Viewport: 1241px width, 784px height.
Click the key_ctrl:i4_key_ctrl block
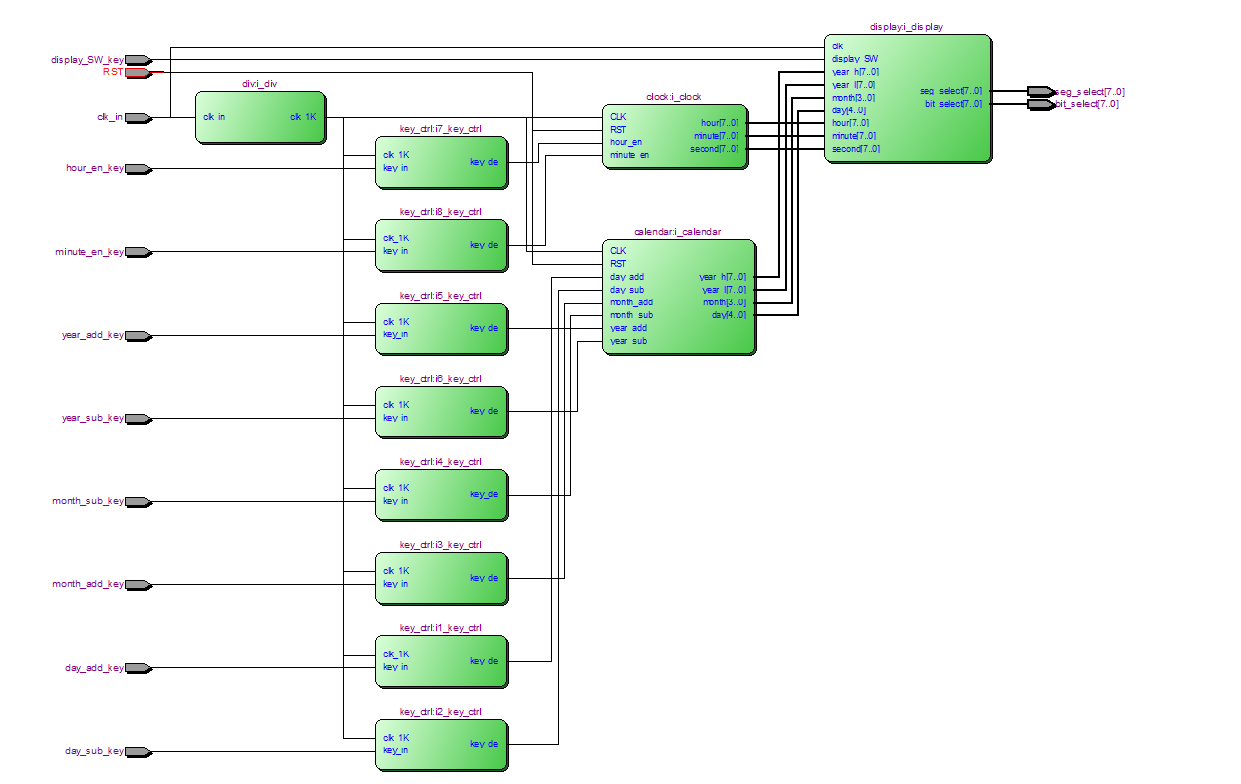pyautogui.click(x=441, y=494)
